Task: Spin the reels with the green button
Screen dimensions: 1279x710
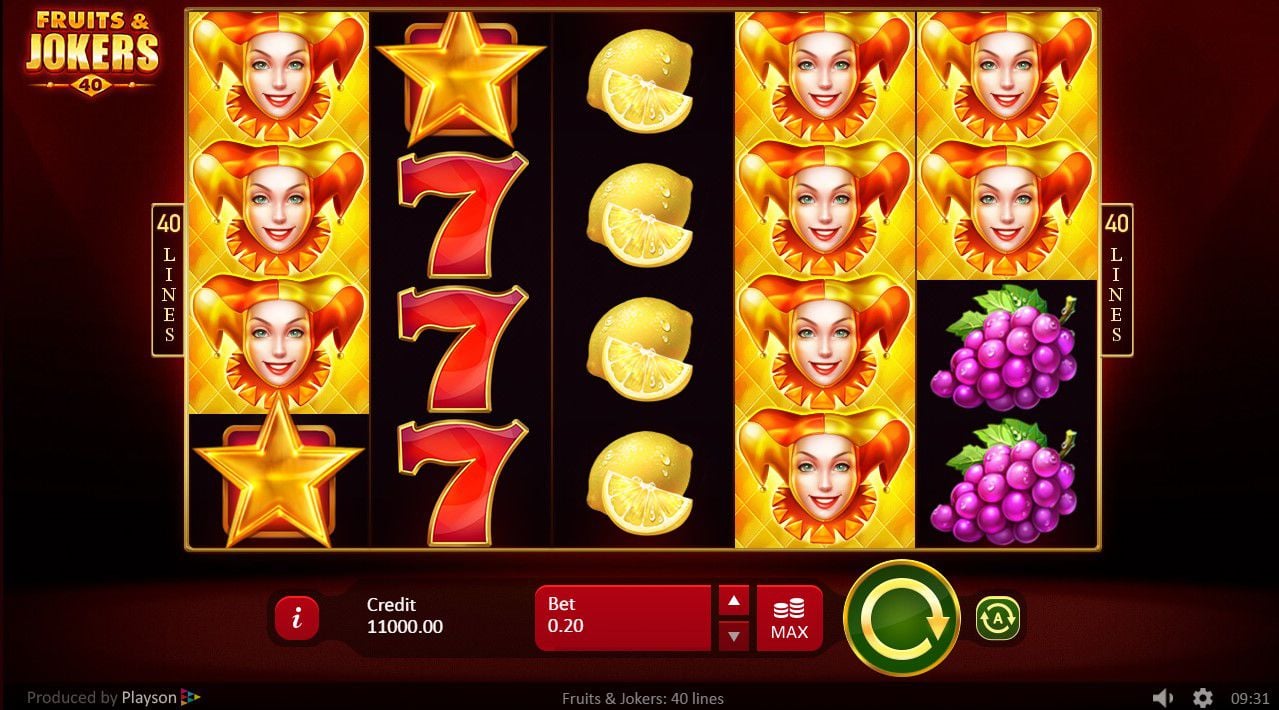Action: pyautogui.click(x=902, y=618)
